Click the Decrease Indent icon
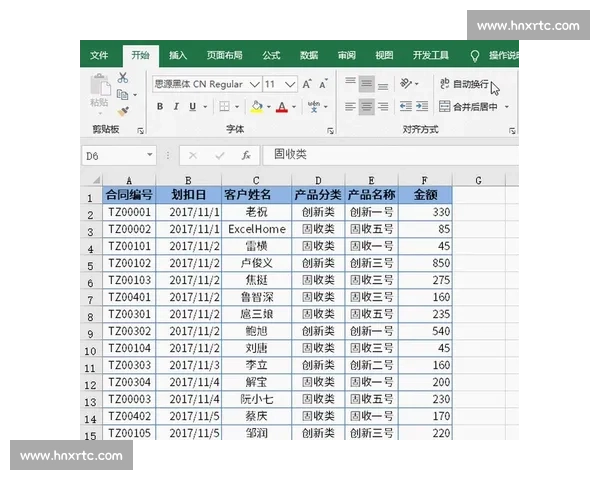The width and height of the screenshot is (600, 480). click(406, 106)
